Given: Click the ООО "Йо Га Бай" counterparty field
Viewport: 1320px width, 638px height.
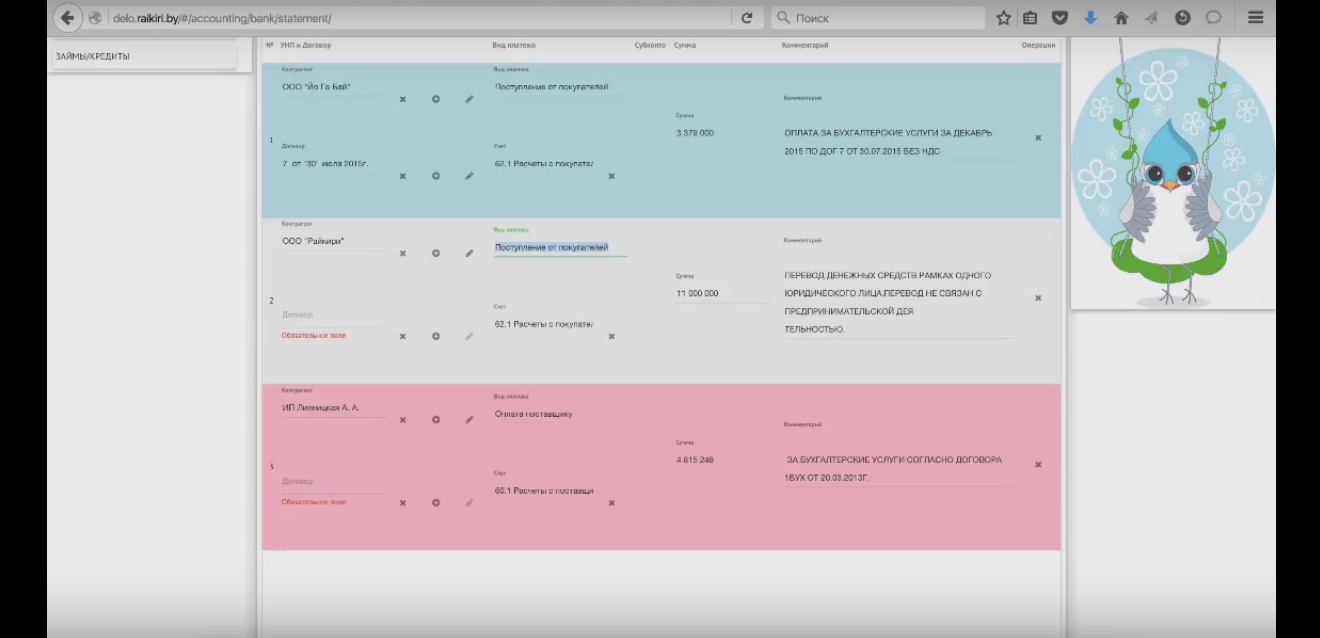Looking at the screenshot, I should coord(333,88).
